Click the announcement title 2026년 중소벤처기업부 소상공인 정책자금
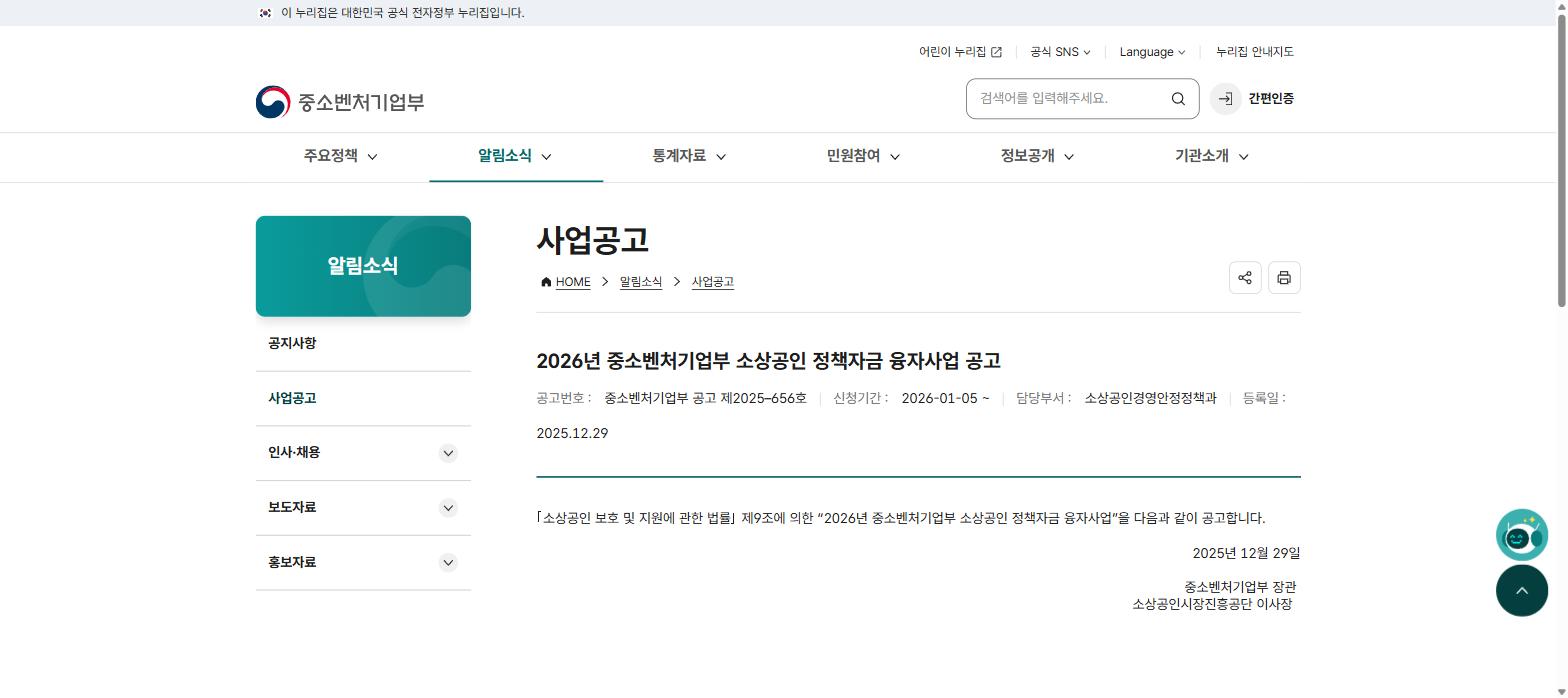The width and height of the screenshot is (1568, 698). pyautogui.click(x=768, y=361)
